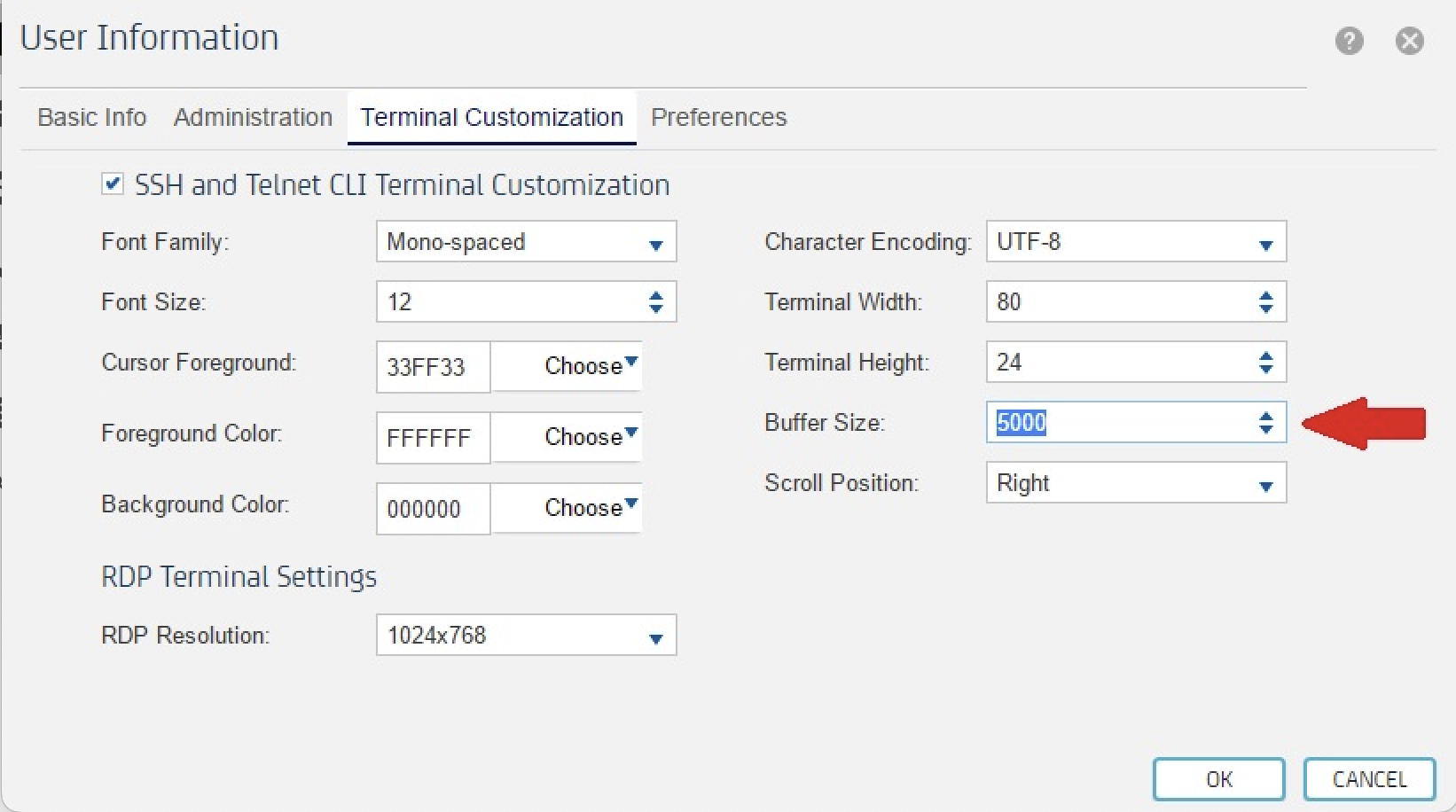Click the help question mark icon

[1349, 41]
